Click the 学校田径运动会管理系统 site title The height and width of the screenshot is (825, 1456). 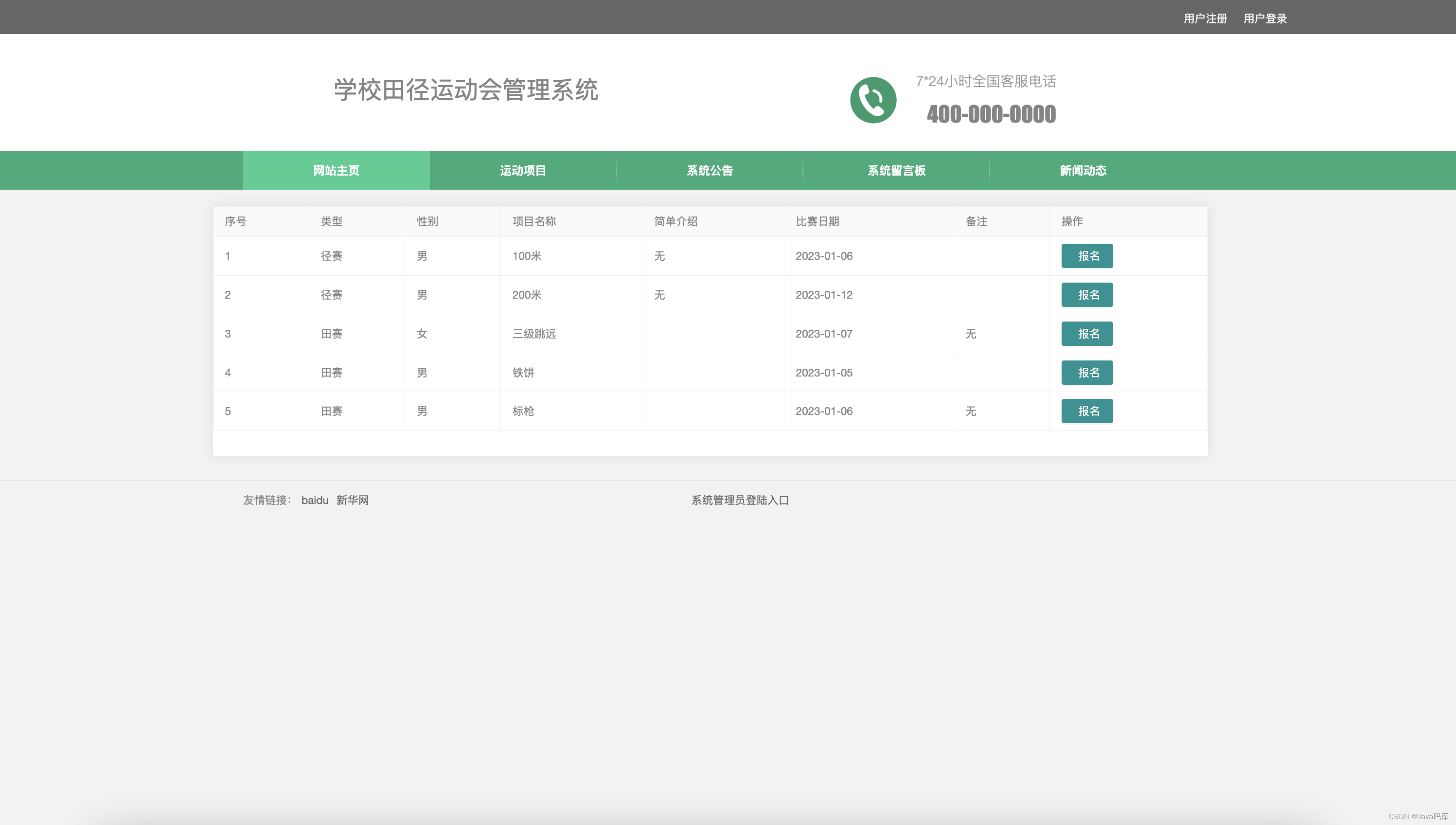click(x=466, y=89)
